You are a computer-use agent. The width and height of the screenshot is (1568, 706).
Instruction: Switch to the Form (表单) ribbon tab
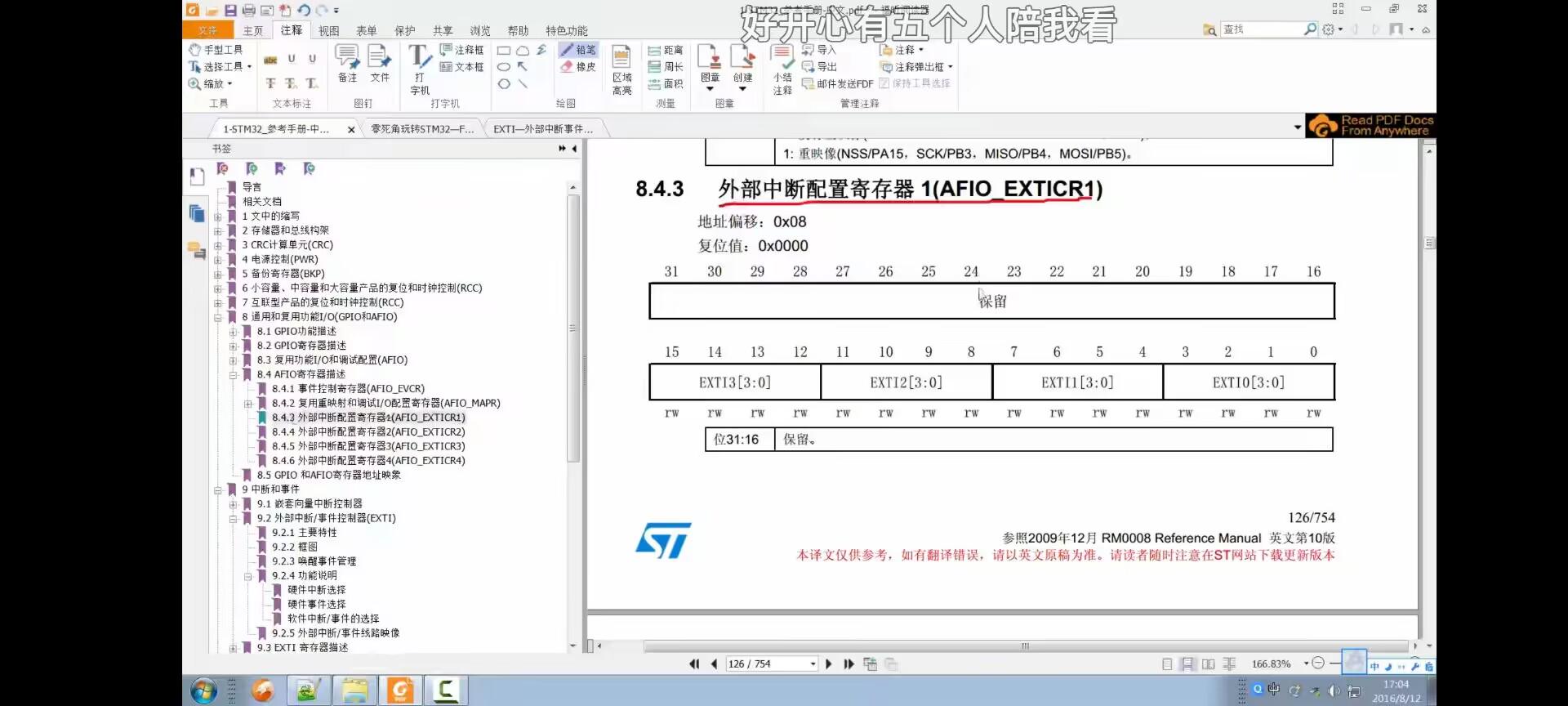(367, 31)
